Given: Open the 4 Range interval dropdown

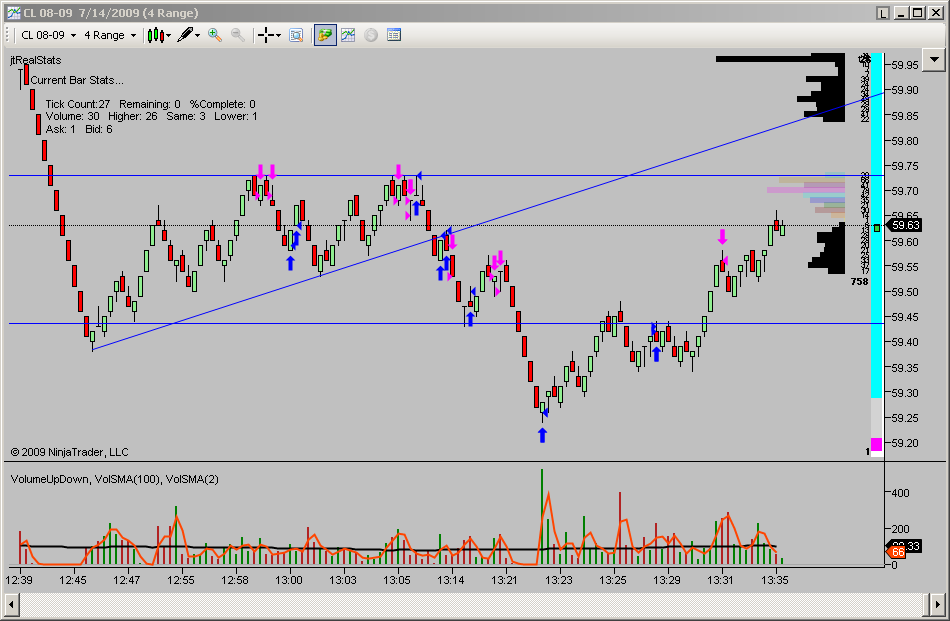Looking at the screenshot, I should (110, 35).
